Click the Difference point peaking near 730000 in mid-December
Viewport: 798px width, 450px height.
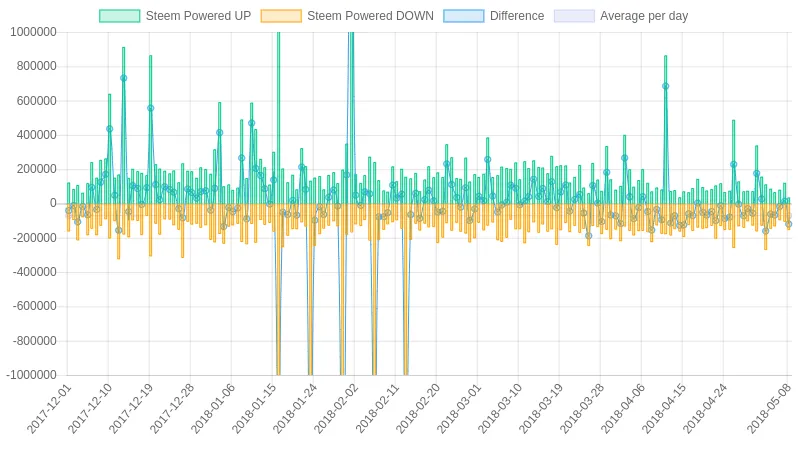[x=124, y=78]
